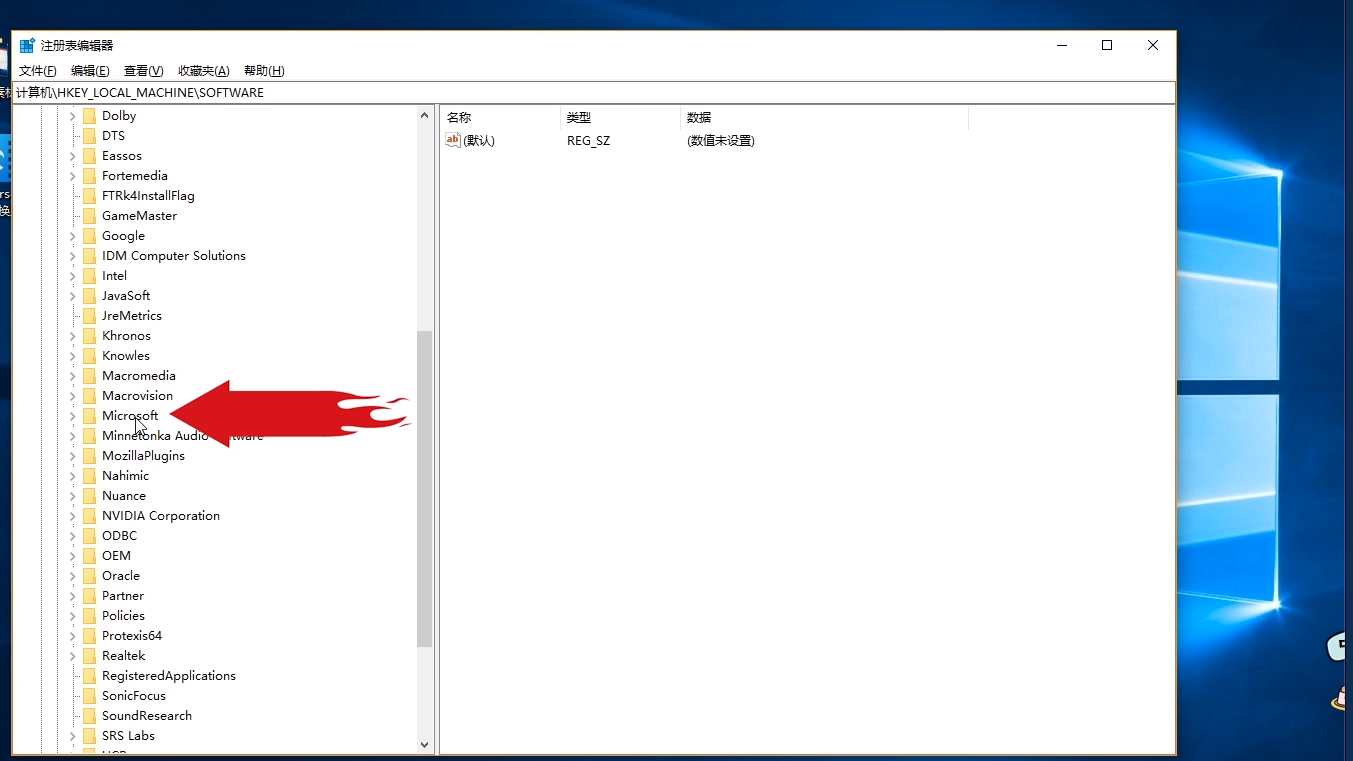Click the Nahimic folder icon

pyautogui.click(x=89, y=476)
